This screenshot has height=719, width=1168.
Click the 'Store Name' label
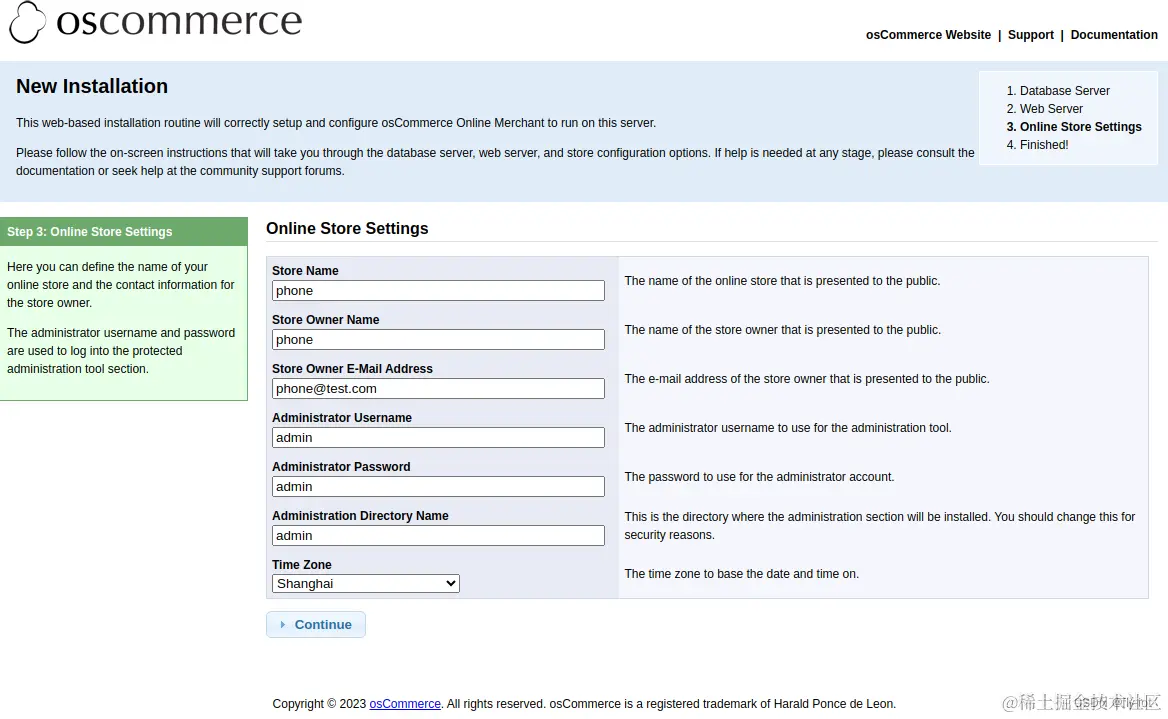tap(305, 270)
